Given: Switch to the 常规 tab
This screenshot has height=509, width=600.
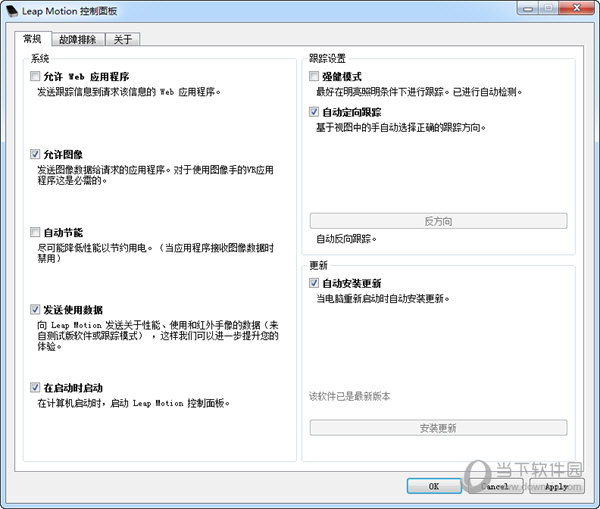Looking at the screenshot, I should point(31,39).
